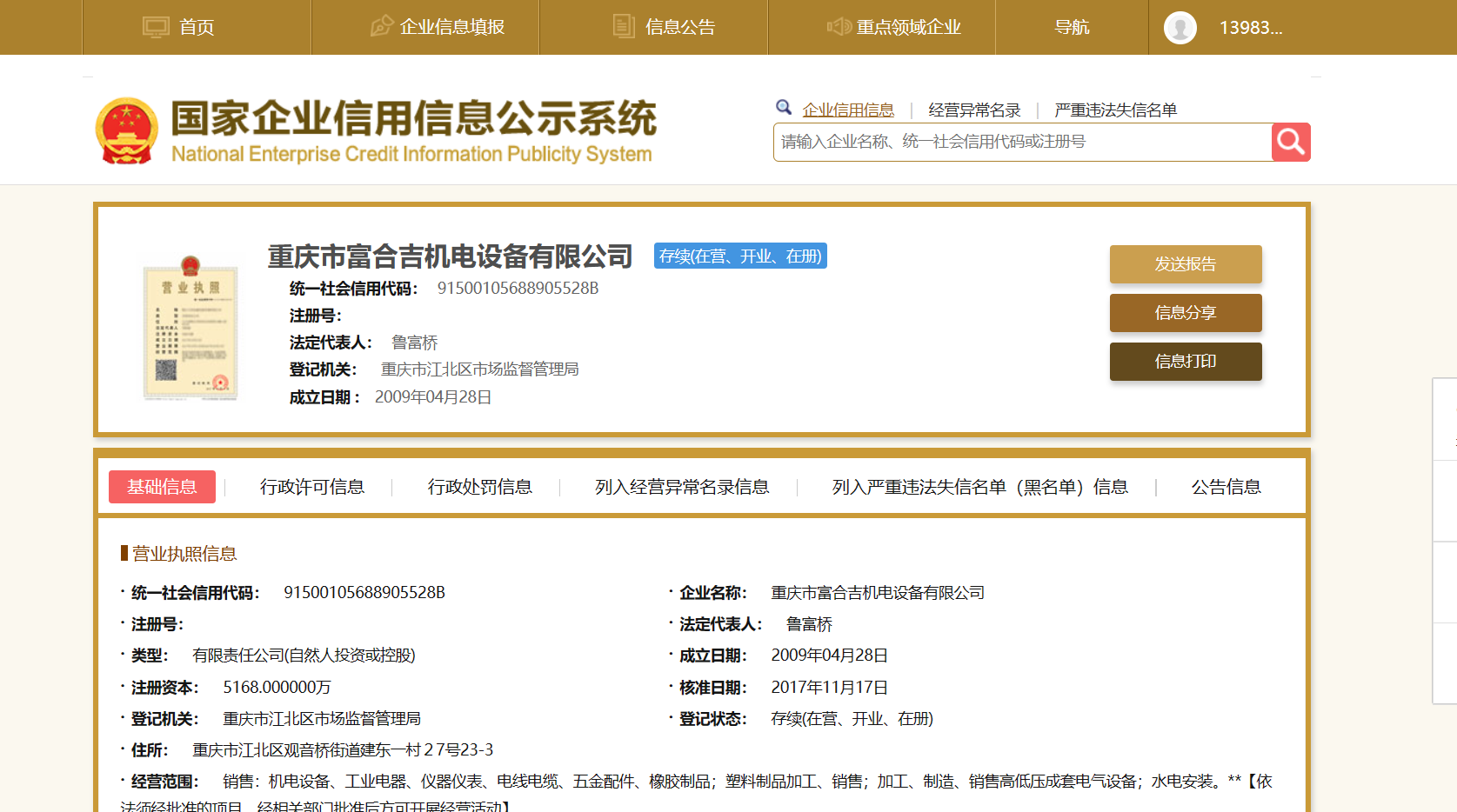
Task: Switch to the 行政处罚信息 tab
Action: click(480, 487)
